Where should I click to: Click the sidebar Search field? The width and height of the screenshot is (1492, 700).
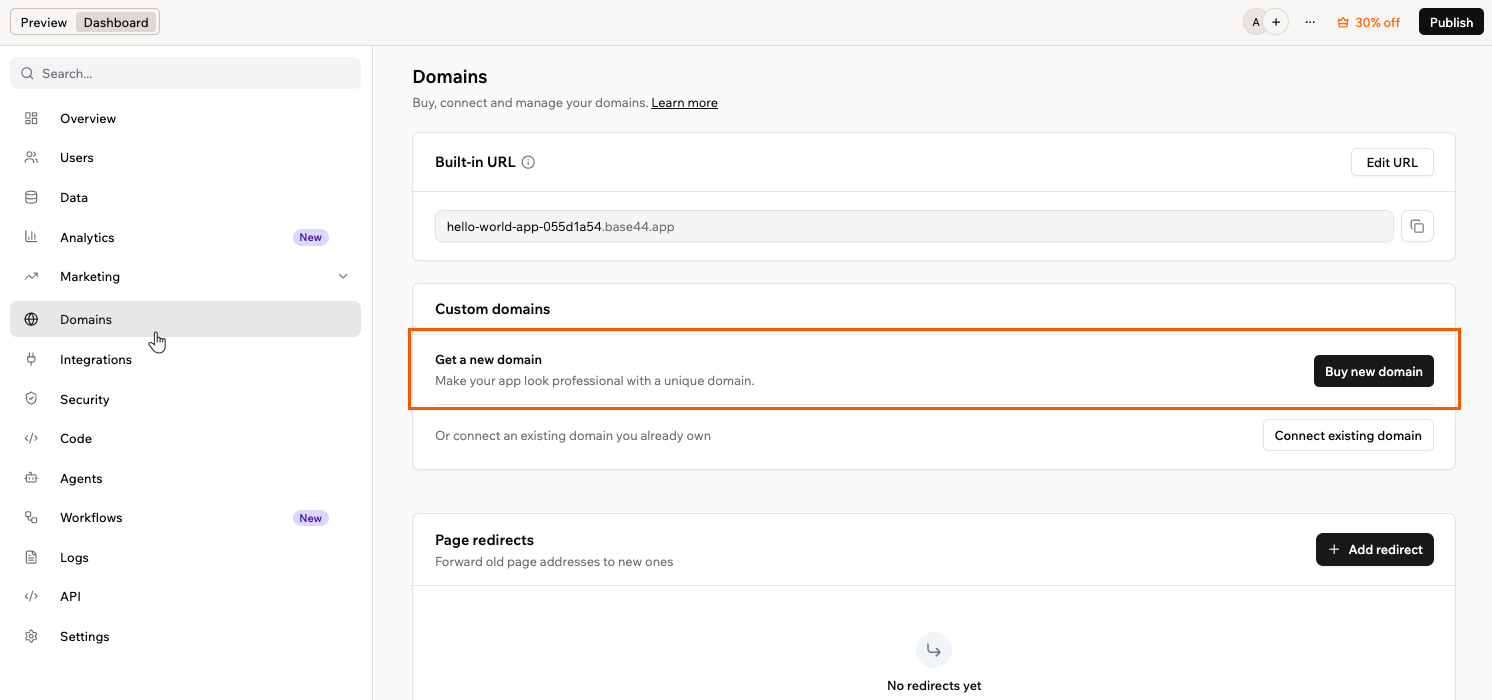185,73
